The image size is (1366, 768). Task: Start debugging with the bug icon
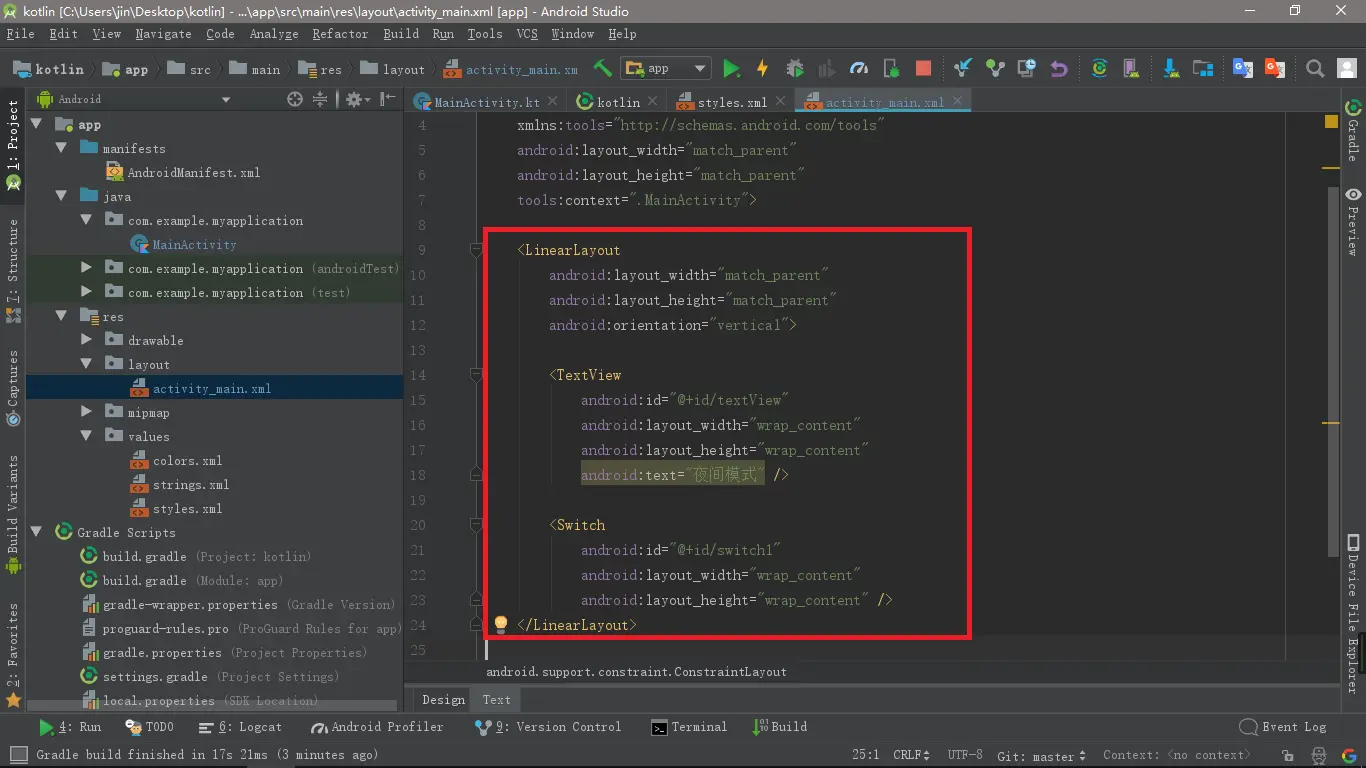pos(795,68)
